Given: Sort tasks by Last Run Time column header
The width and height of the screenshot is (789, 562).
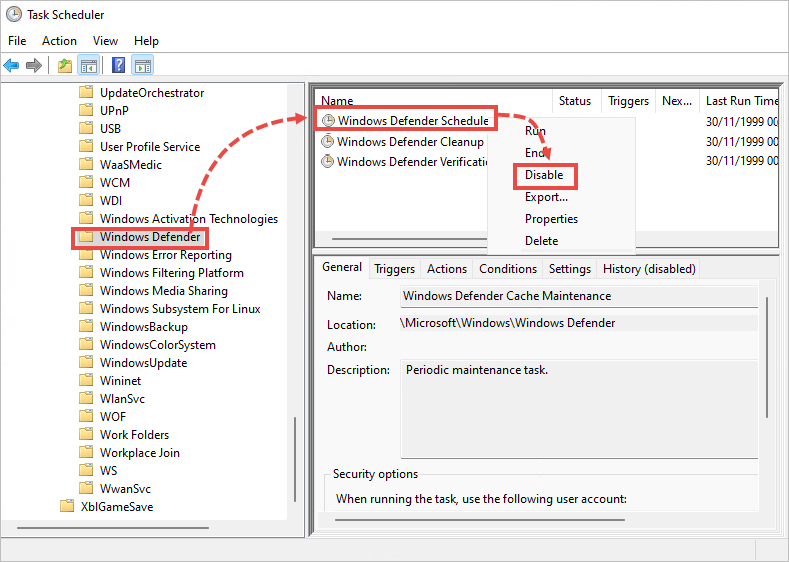Looking at the screenshot, I should 742,101.
